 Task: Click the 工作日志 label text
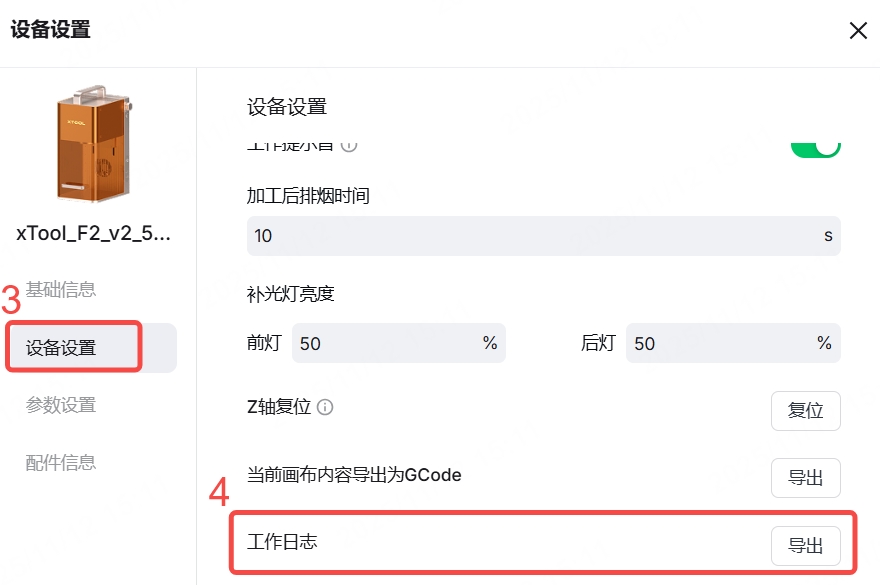tap(283, 542)
